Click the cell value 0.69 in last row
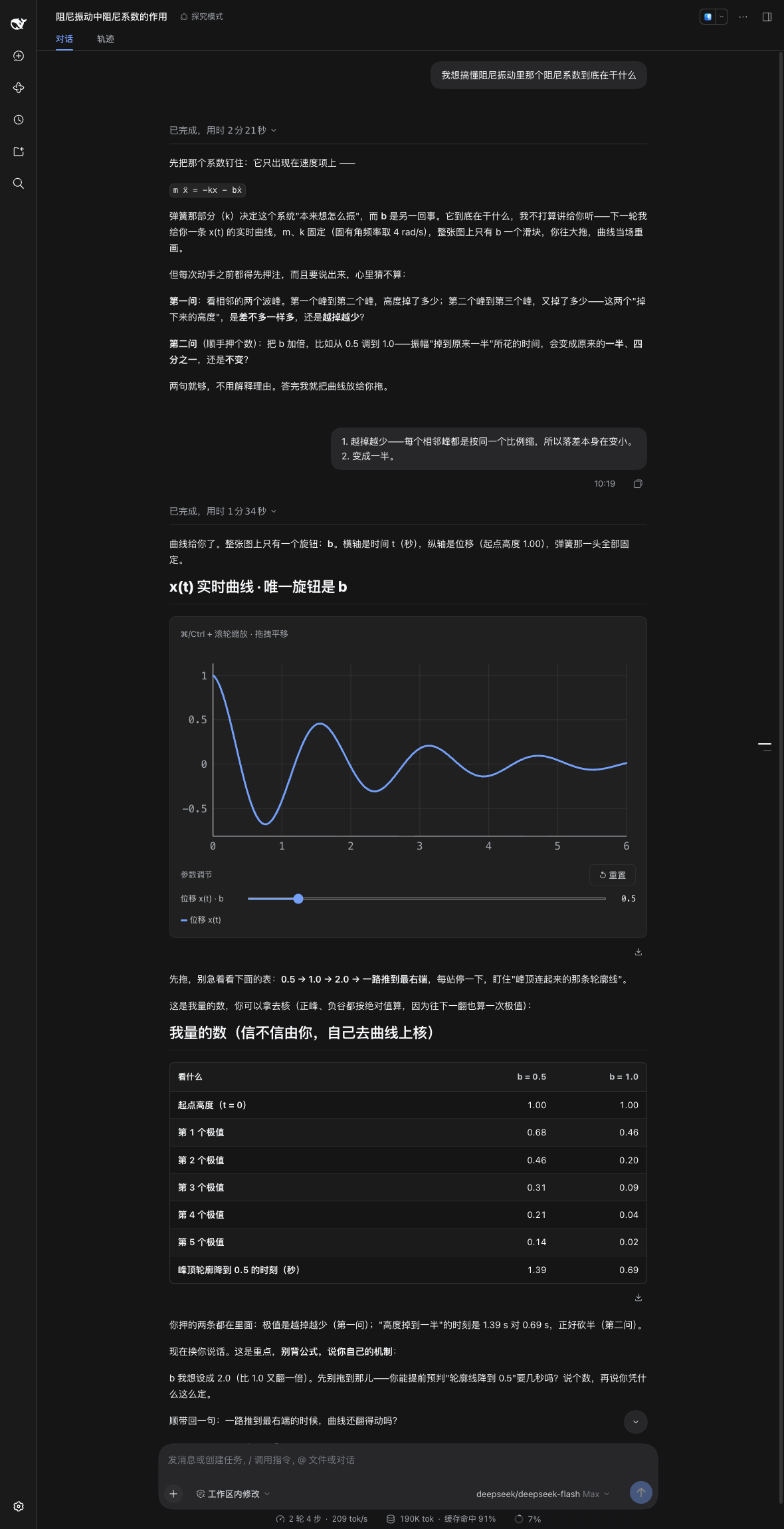Screen dimensions: 784x1529 click(629, 1270)
